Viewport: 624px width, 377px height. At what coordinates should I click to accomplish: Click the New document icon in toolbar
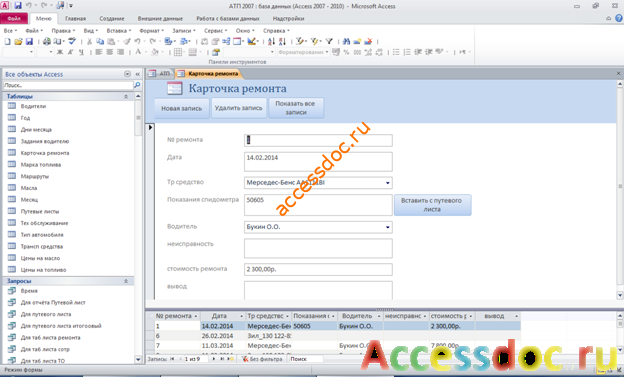click(x=7, y=41)
